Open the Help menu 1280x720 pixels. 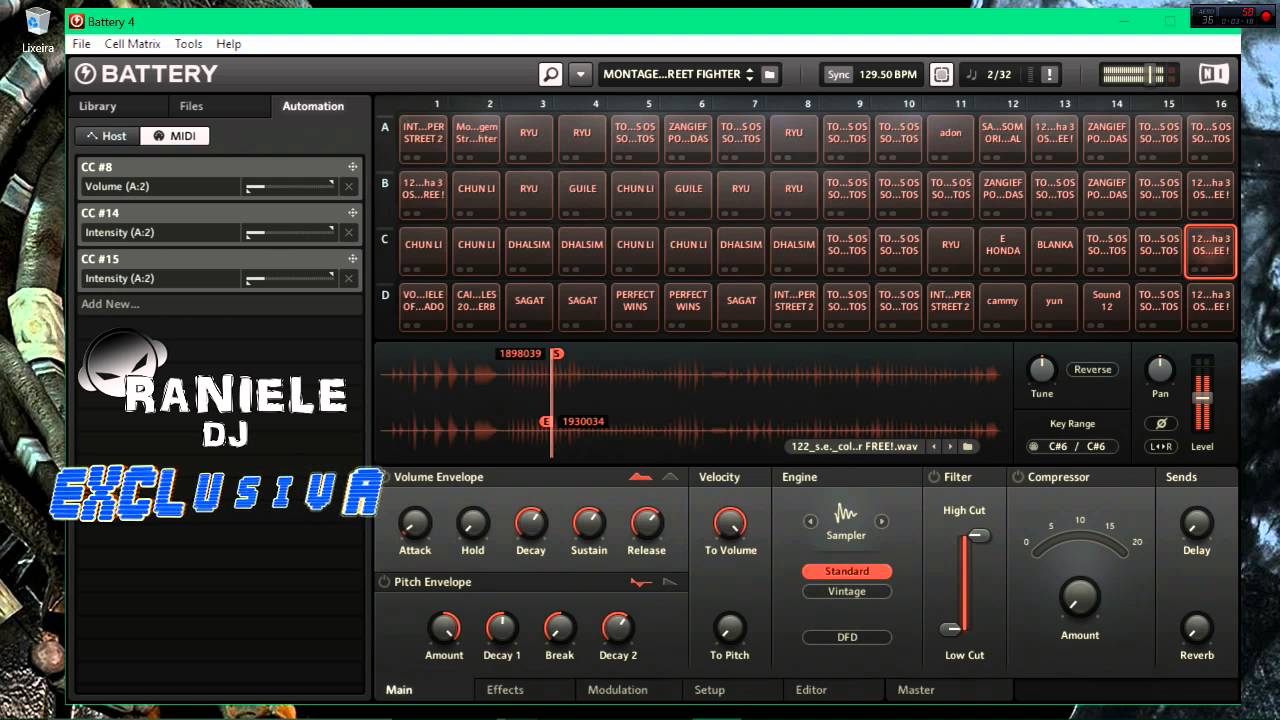coord(229,44)
